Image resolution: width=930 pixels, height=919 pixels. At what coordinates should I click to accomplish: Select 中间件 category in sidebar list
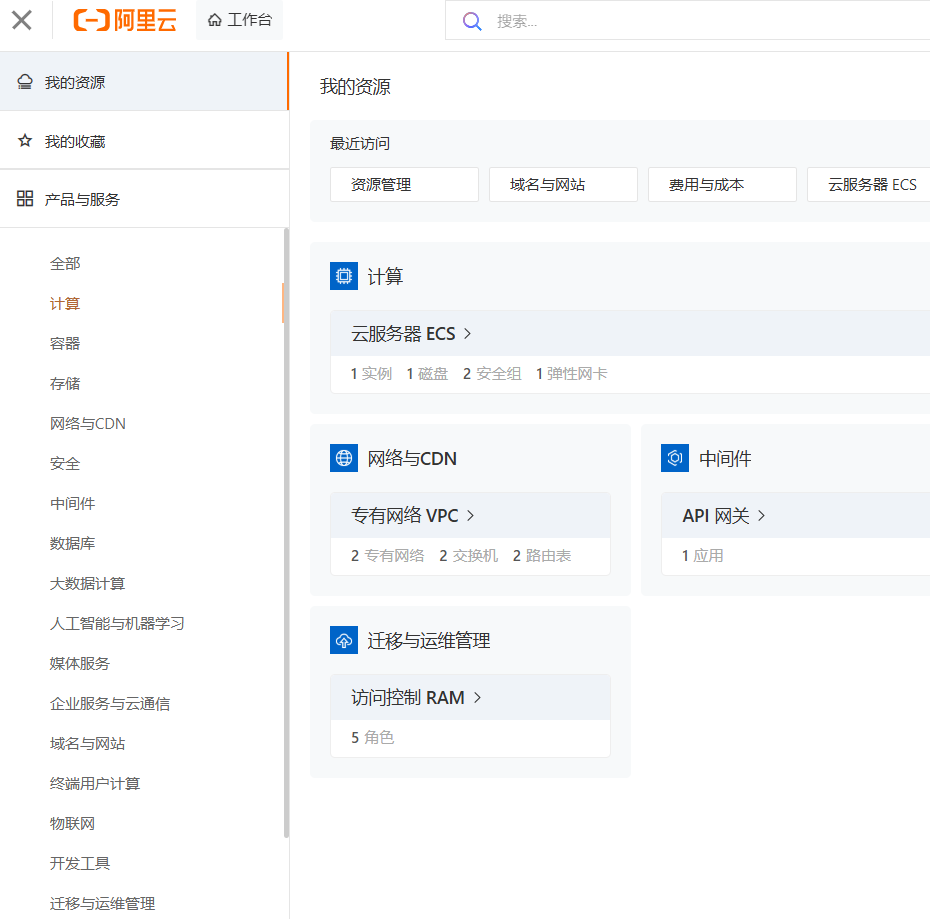(x=72, y=504)
